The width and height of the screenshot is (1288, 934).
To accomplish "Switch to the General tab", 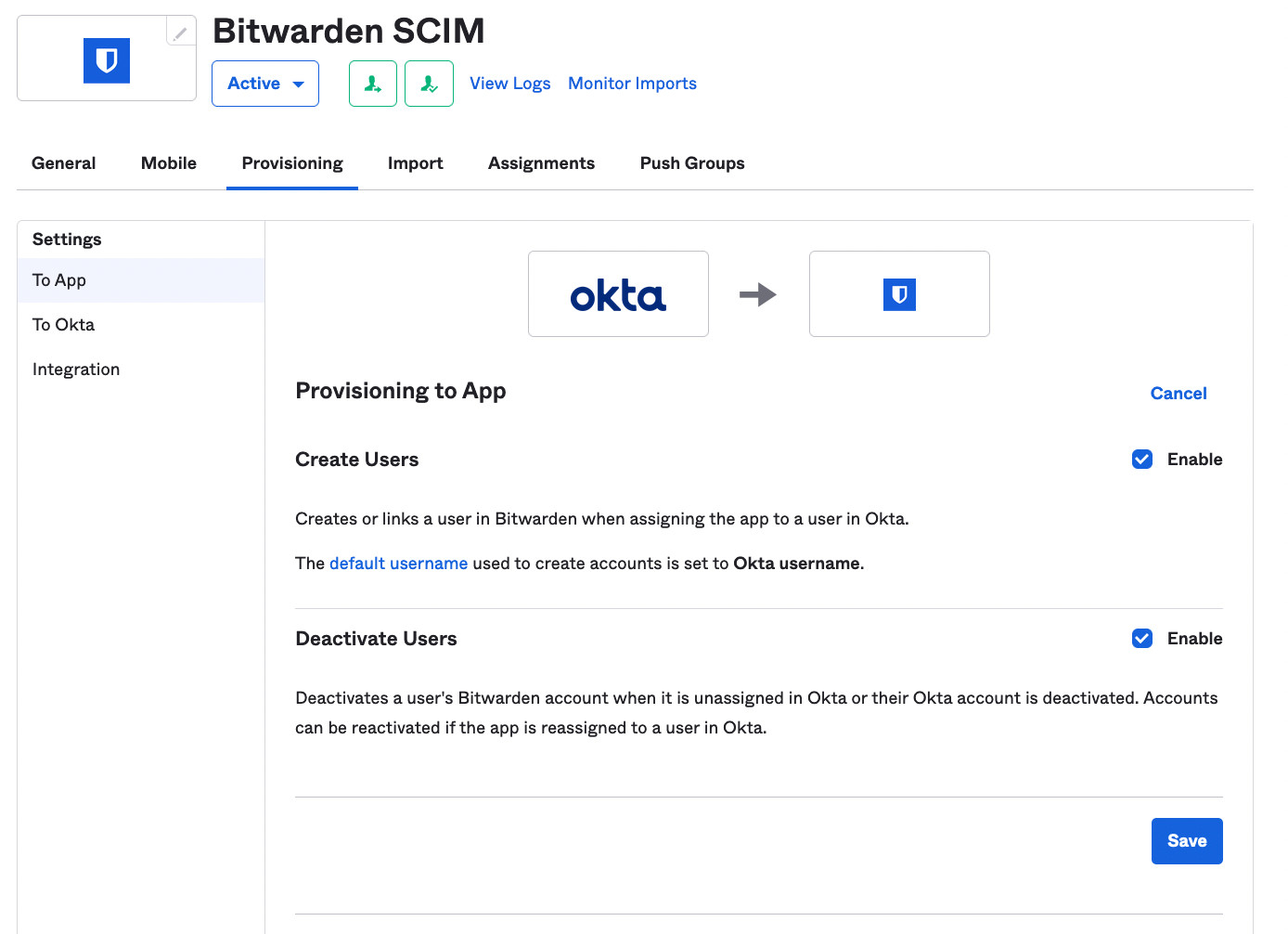I will [64, 163].
